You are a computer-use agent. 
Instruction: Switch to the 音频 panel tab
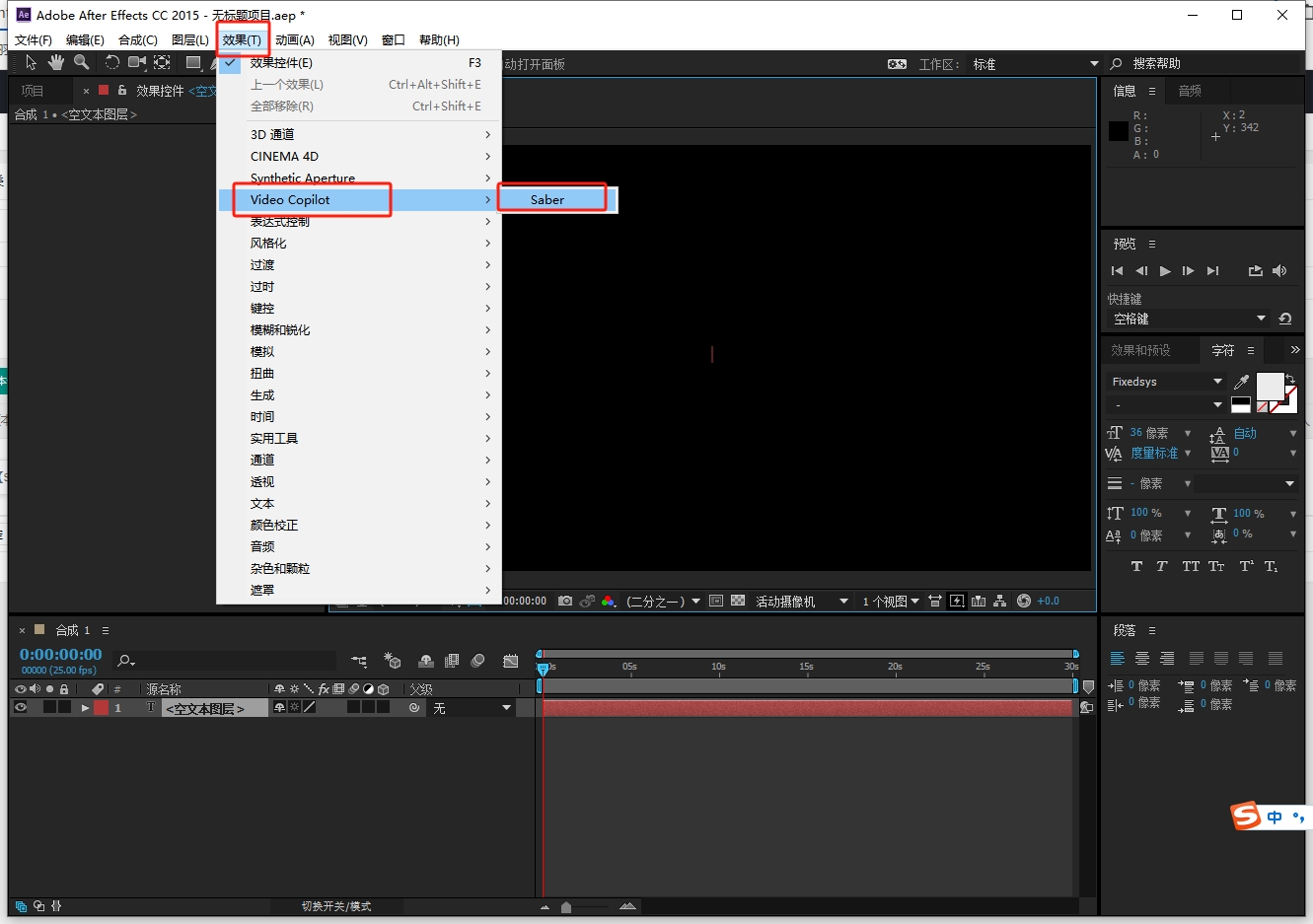coord(1190,91)
